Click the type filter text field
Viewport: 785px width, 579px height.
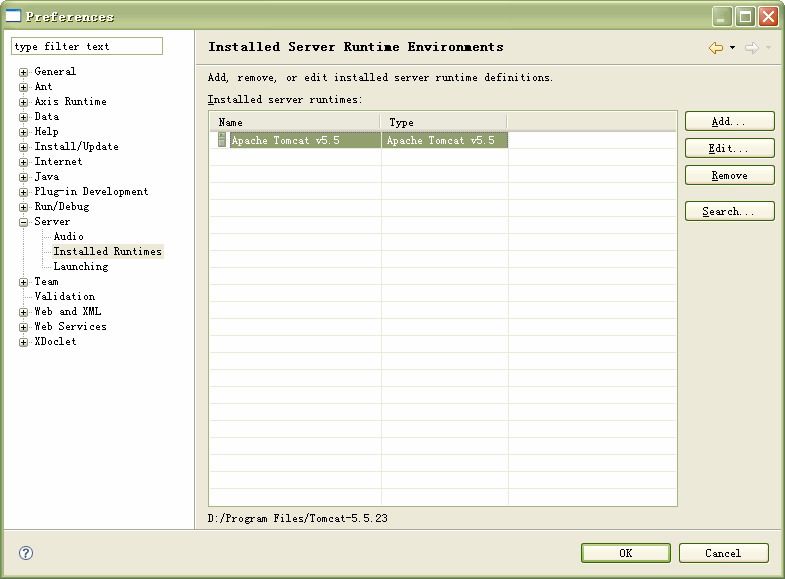(87, 46)
